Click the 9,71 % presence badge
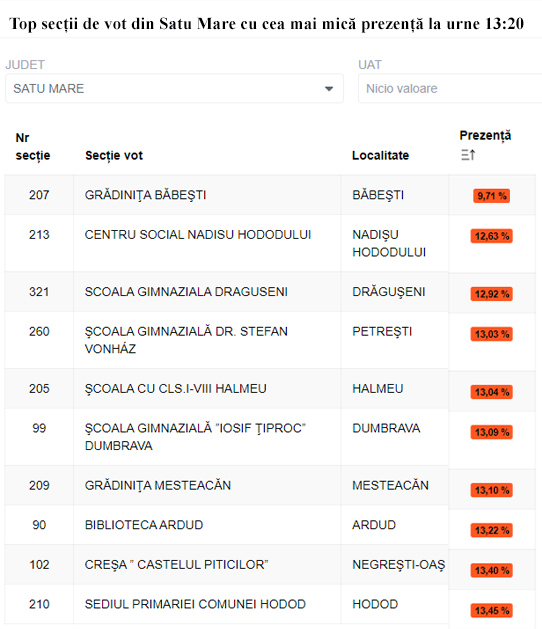 pyautogui.click(x=491, y=196)
